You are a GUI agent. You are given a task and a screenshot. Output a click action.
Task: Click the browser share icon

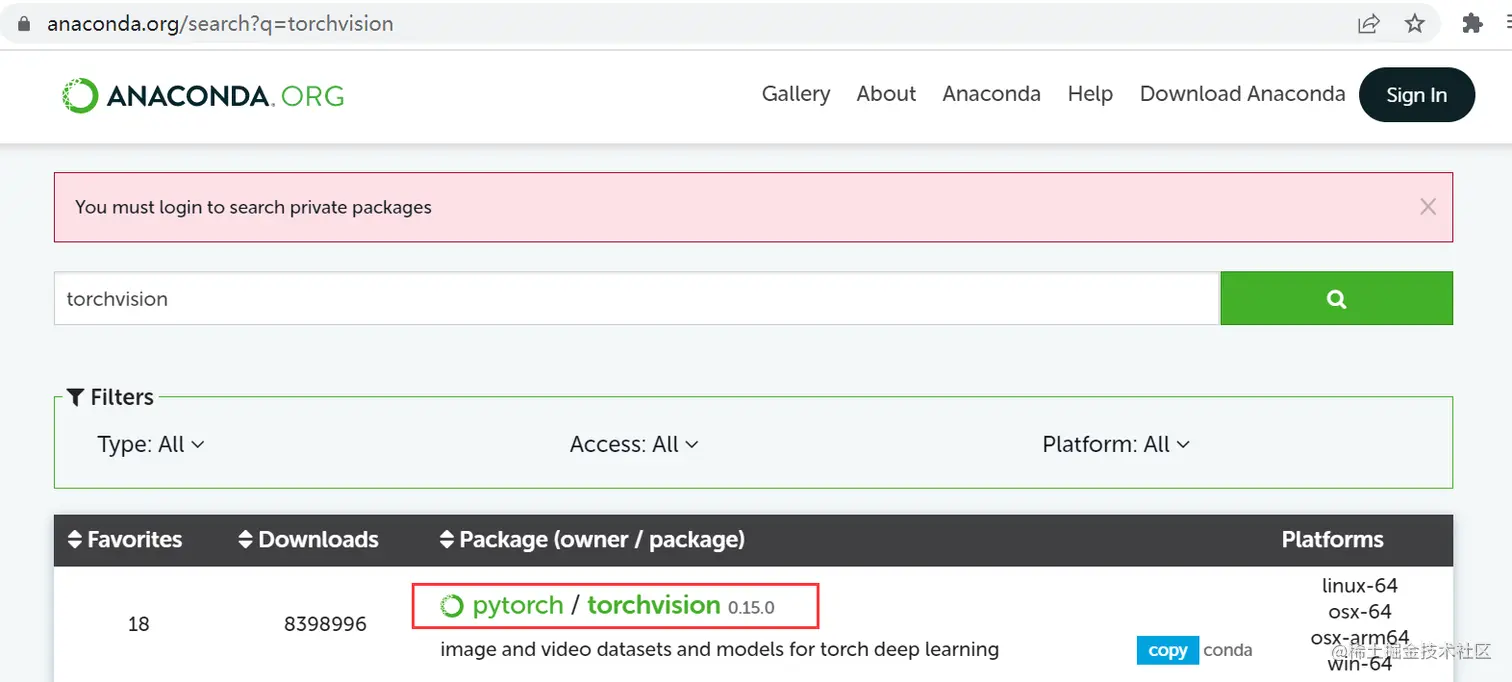(x=1368, y=24)
